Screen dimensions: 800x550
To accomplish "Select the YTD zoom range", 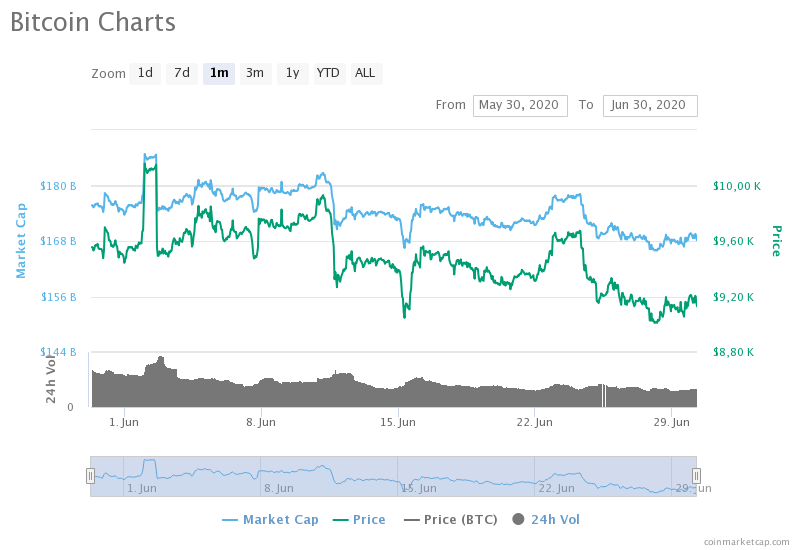I will (x=329, y=73).
